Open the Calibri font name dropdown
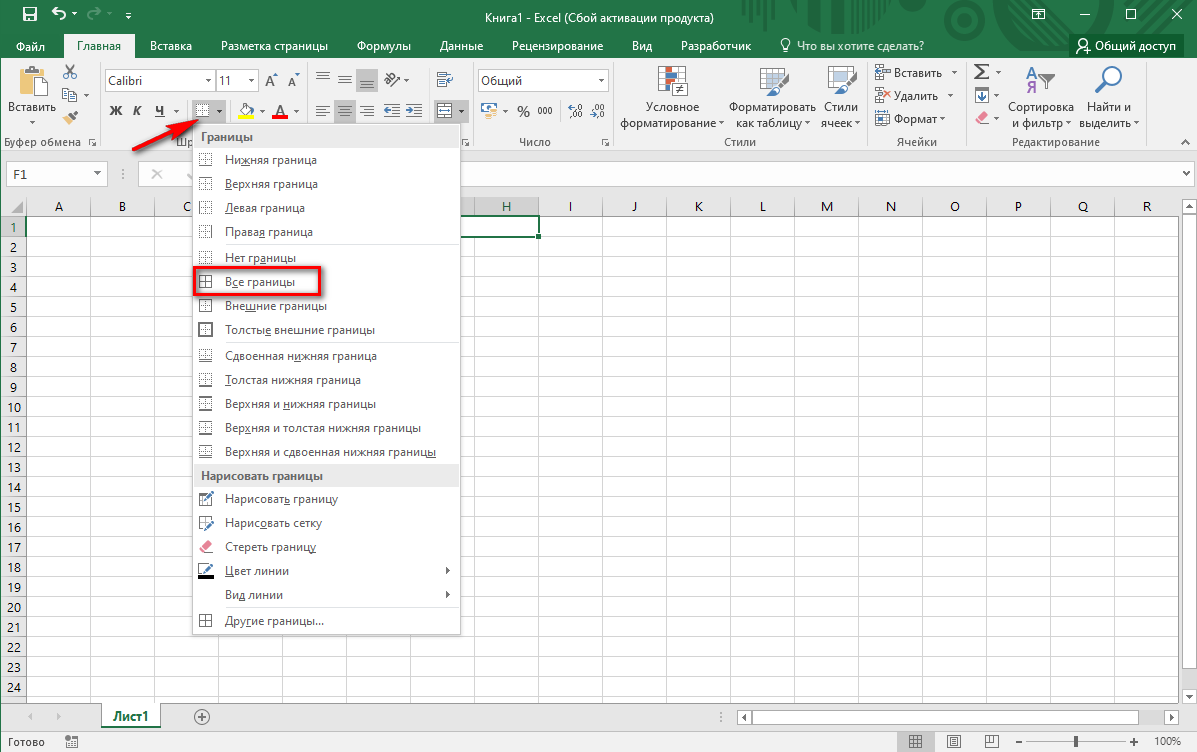 point(208,81)
